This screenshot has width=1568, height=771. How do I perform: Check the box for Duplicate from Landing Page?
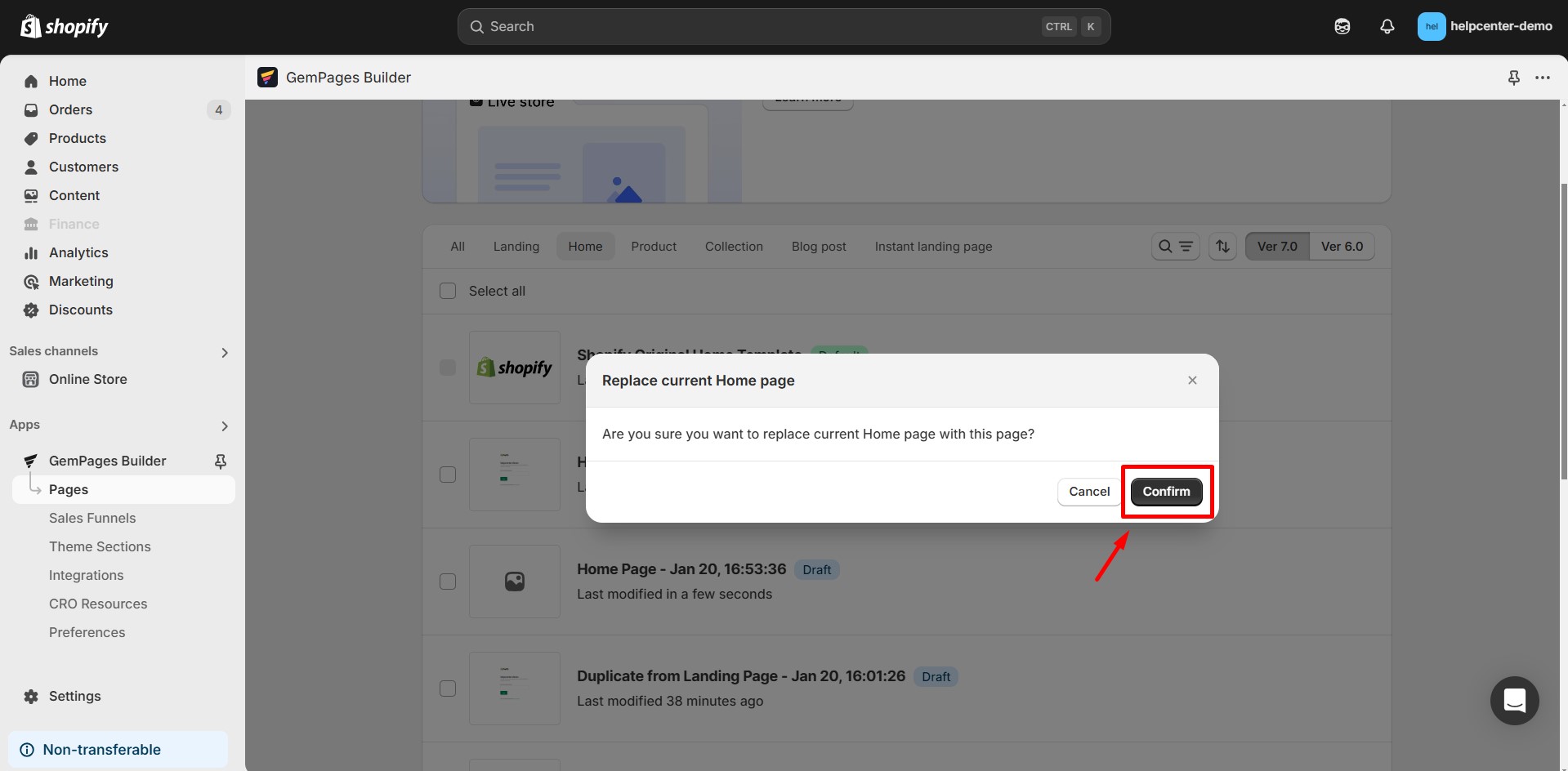coord(448,689)
